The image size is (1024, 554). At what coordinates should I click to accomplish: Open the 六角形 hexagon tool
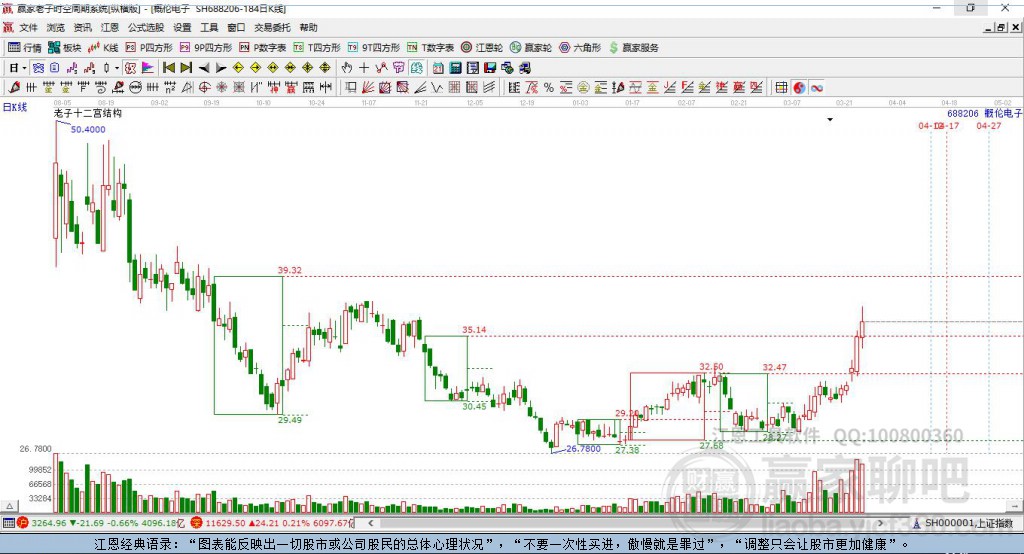[580, 48]
